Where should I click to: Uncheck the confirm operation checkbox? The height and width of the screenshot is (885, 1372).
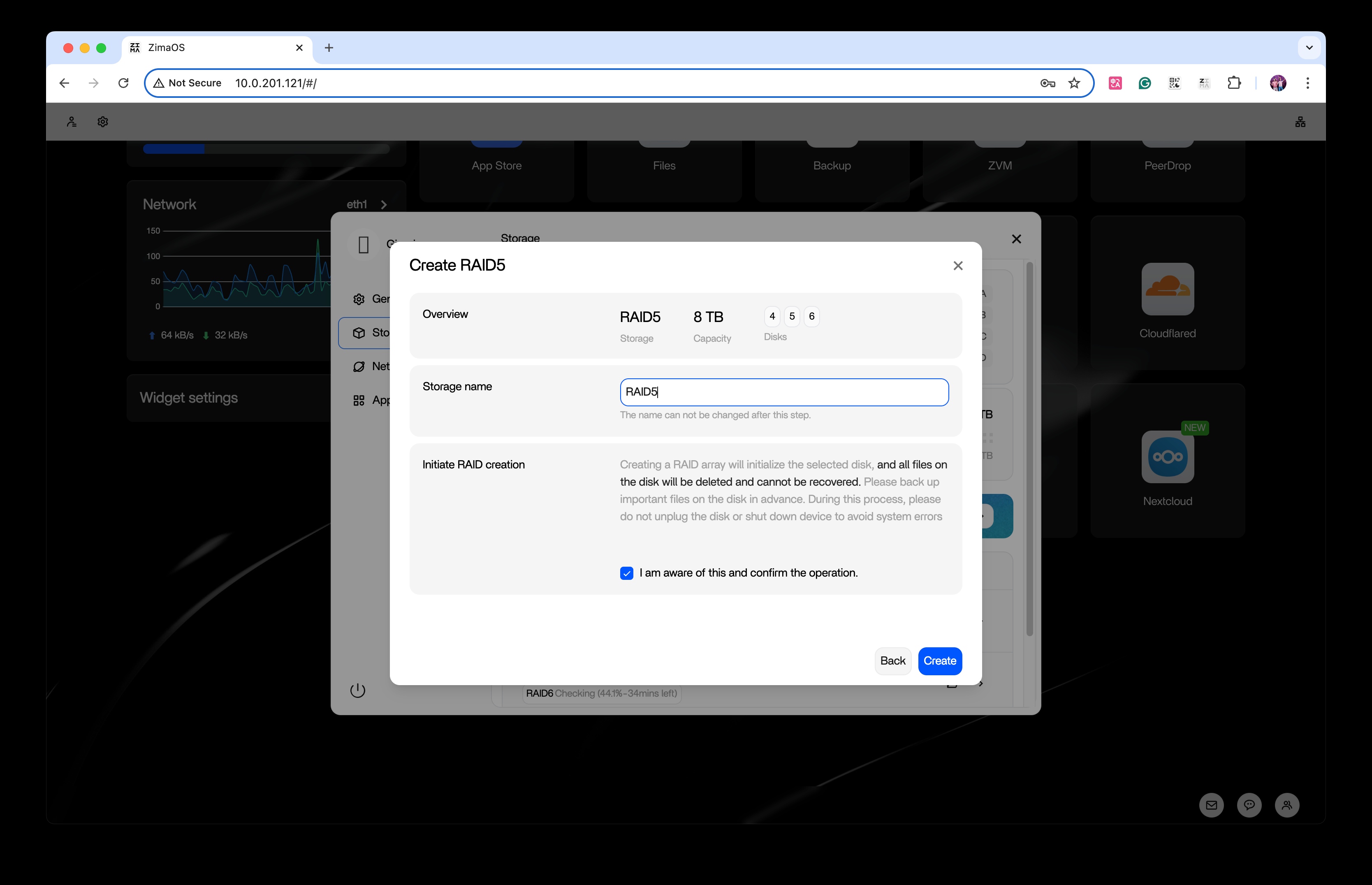[x=626, y=573]
